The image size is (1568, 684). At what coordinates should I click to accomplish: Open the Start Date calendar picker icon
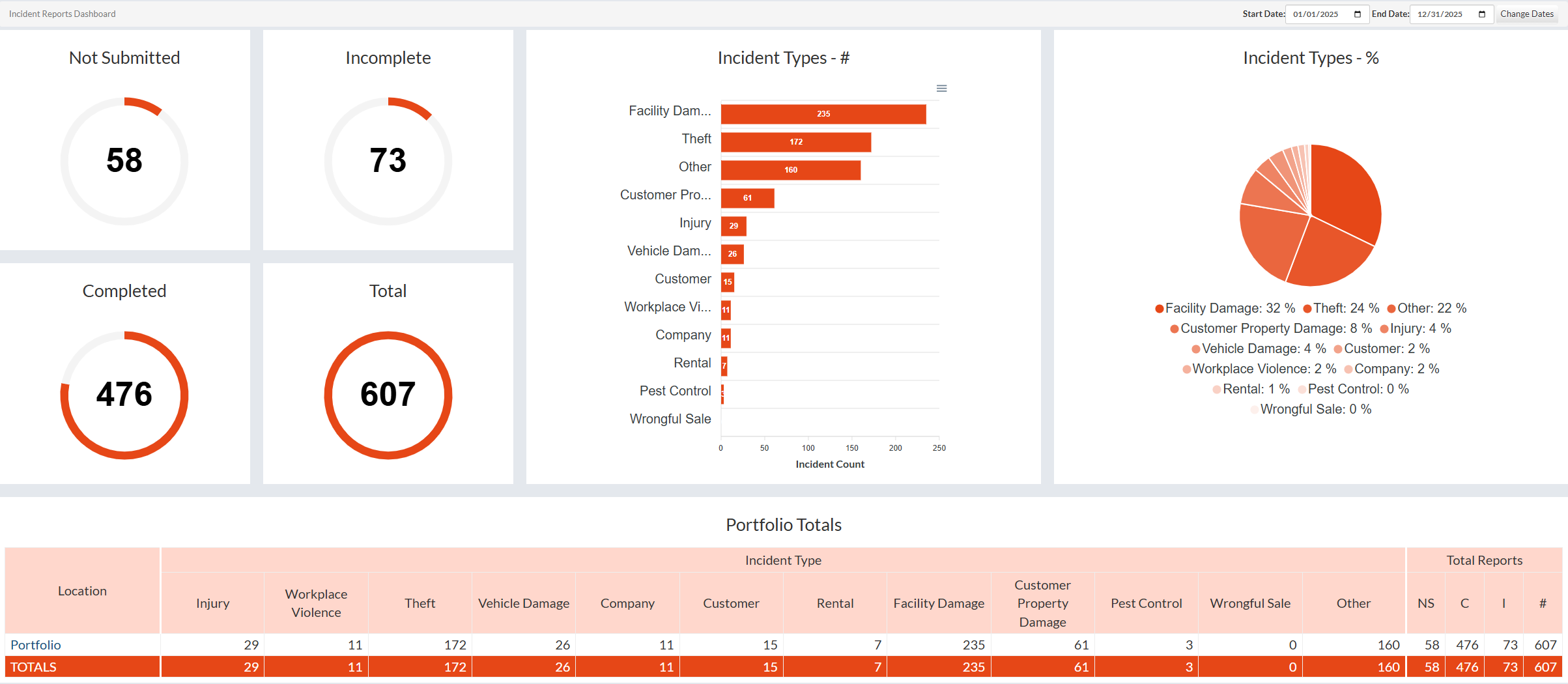(x=1358, y=14)
